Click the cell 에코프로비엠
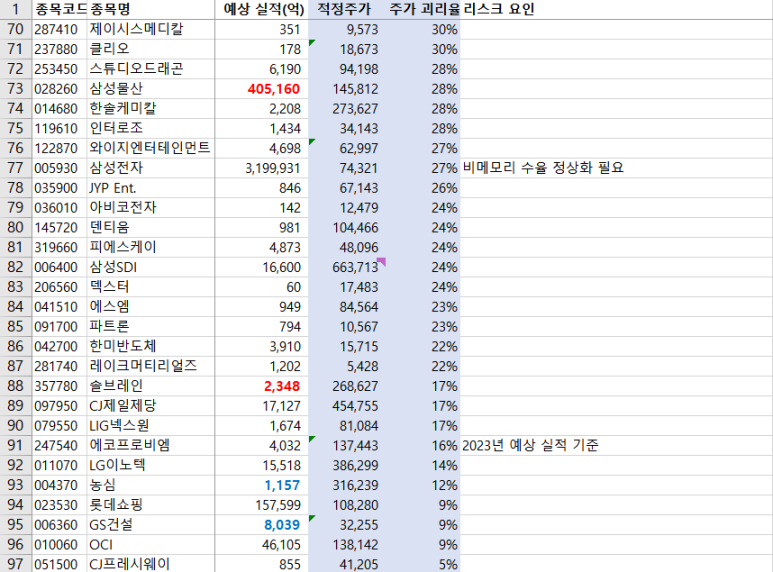This screenshot has height=572, width=773. coord(151,446)
